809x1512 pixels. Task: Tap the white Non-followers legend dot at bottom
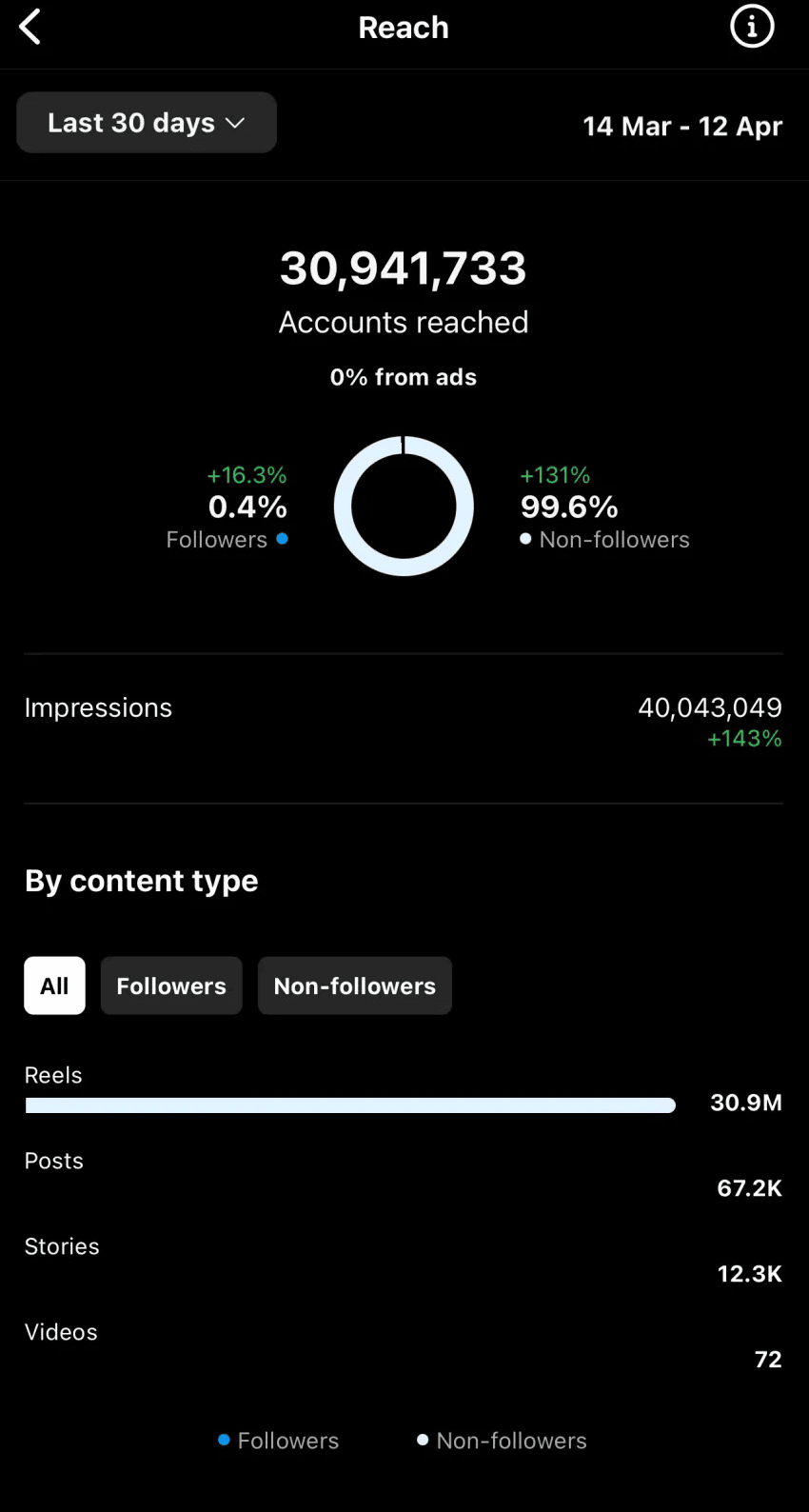point(423,1441)
